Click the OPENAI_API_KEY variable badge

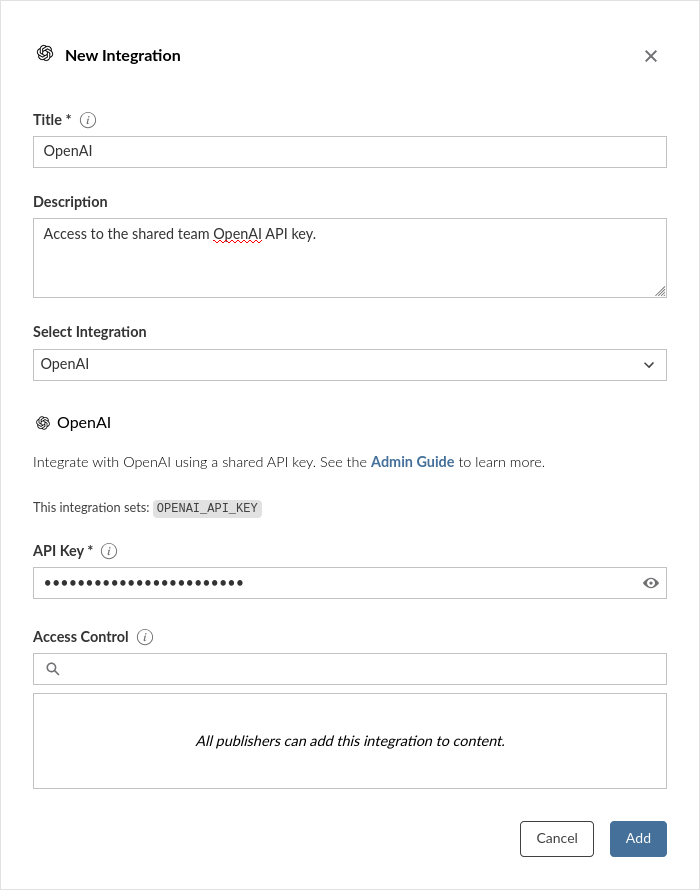(x=207, y=508)
